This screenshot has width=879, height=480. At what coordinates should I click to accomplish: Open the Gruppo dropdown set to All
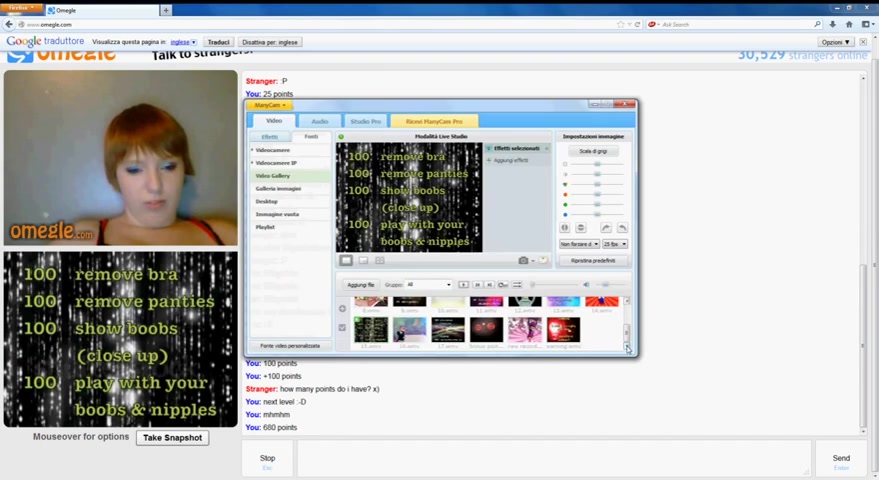(x=429, y=285)
